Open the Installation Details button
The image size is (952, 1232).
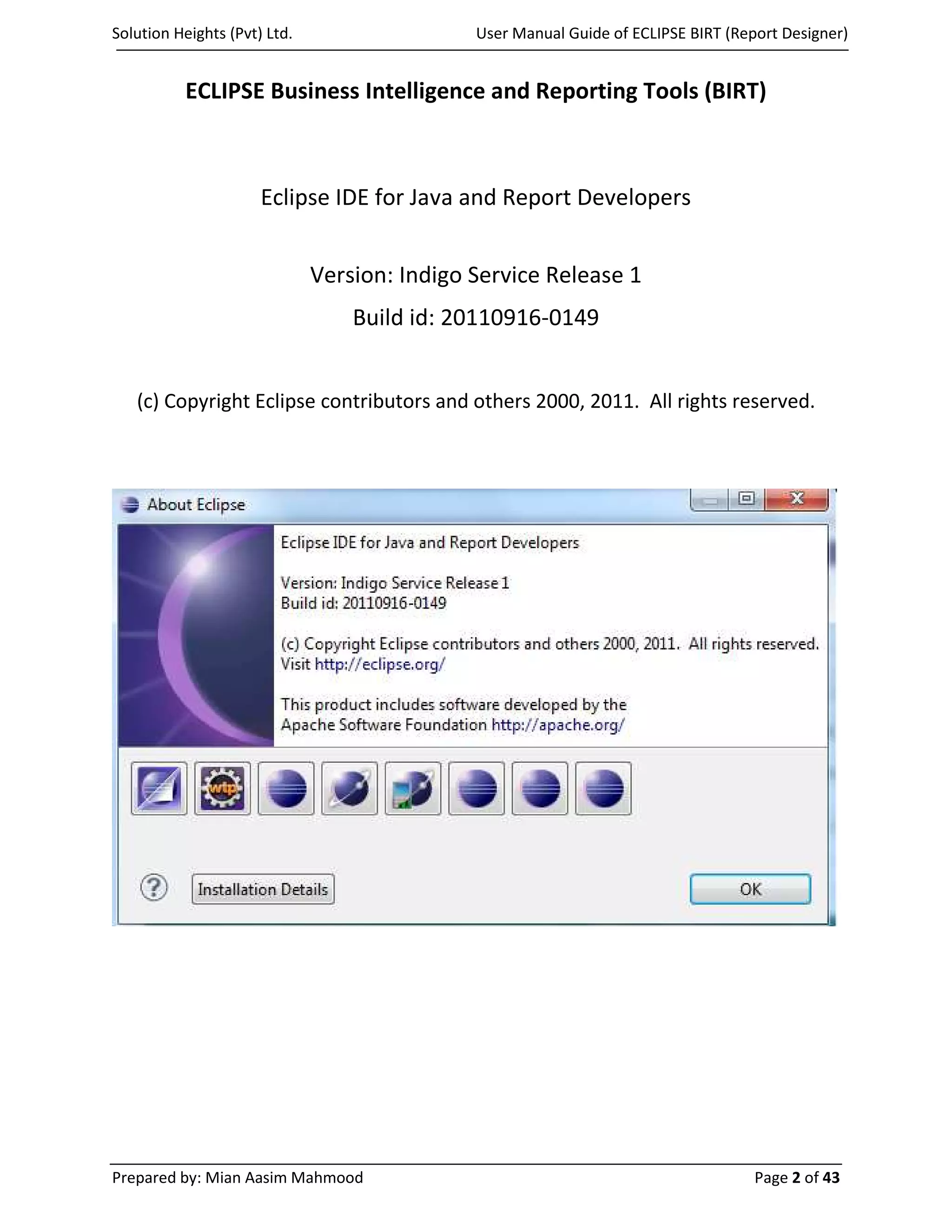[263, 889]
